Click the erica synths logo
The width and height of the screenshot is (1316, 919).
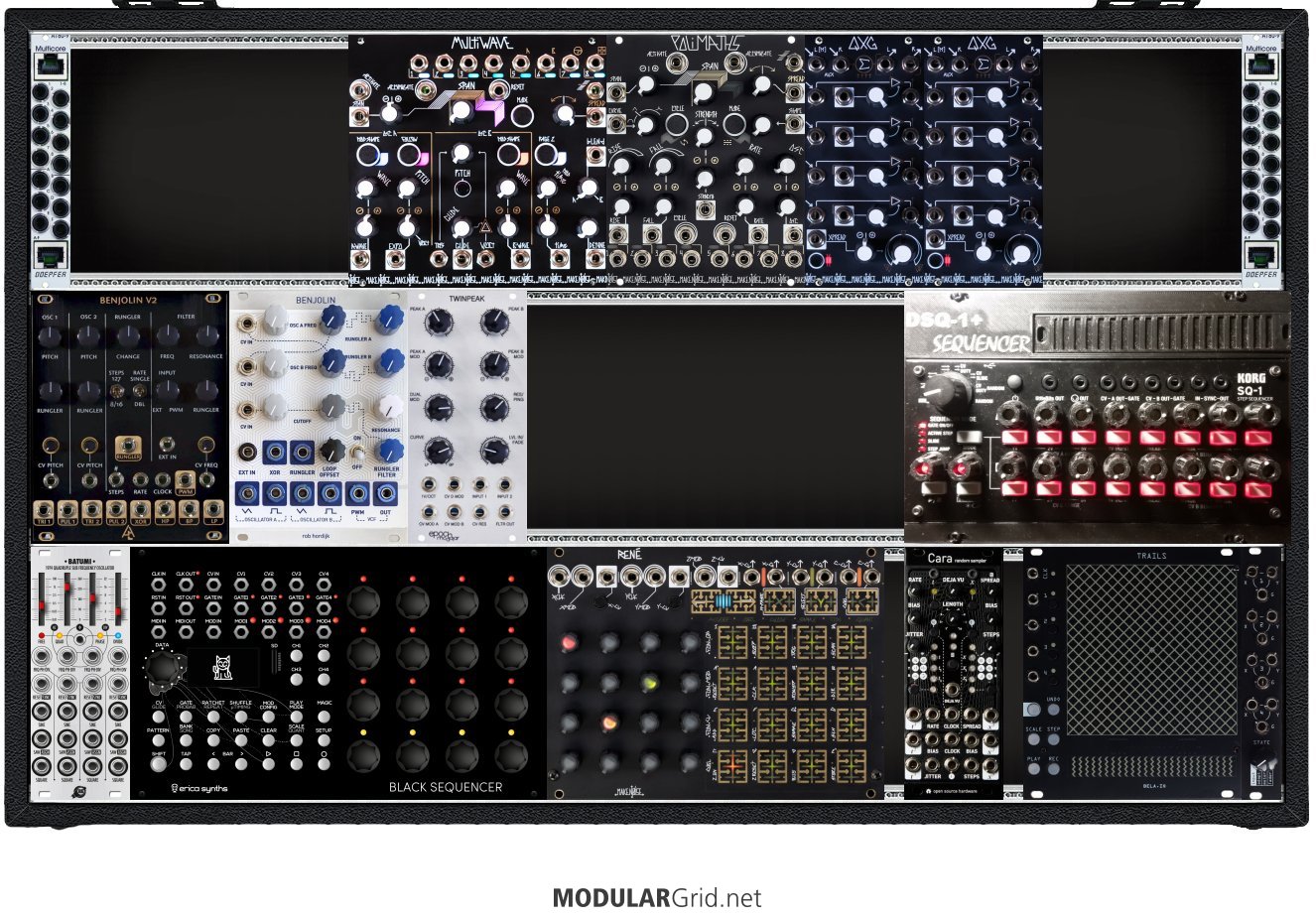tap(199, 788)
